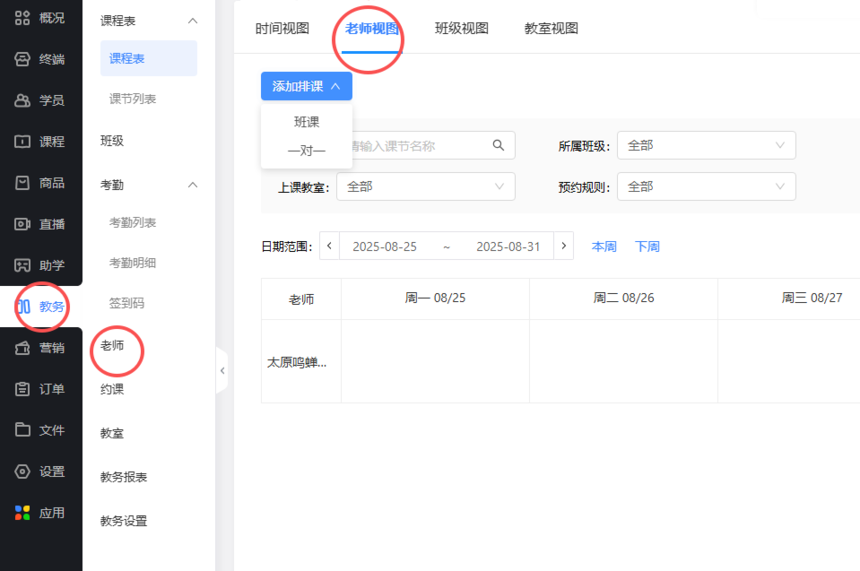Click the 周三 08/27 column header
This screenshot has width=860, height=571.
click(x=812, y=298)
